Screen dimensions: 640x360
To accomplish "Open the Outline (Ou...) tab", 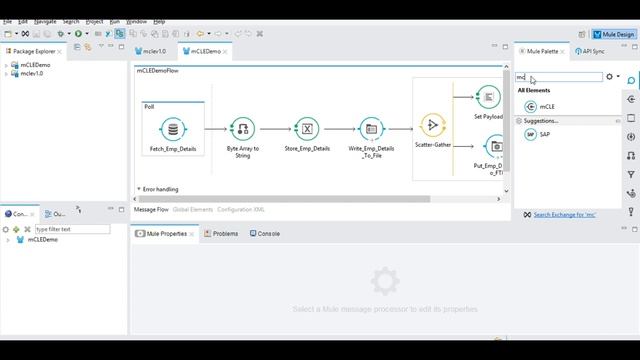I will [x=55, y=214].
